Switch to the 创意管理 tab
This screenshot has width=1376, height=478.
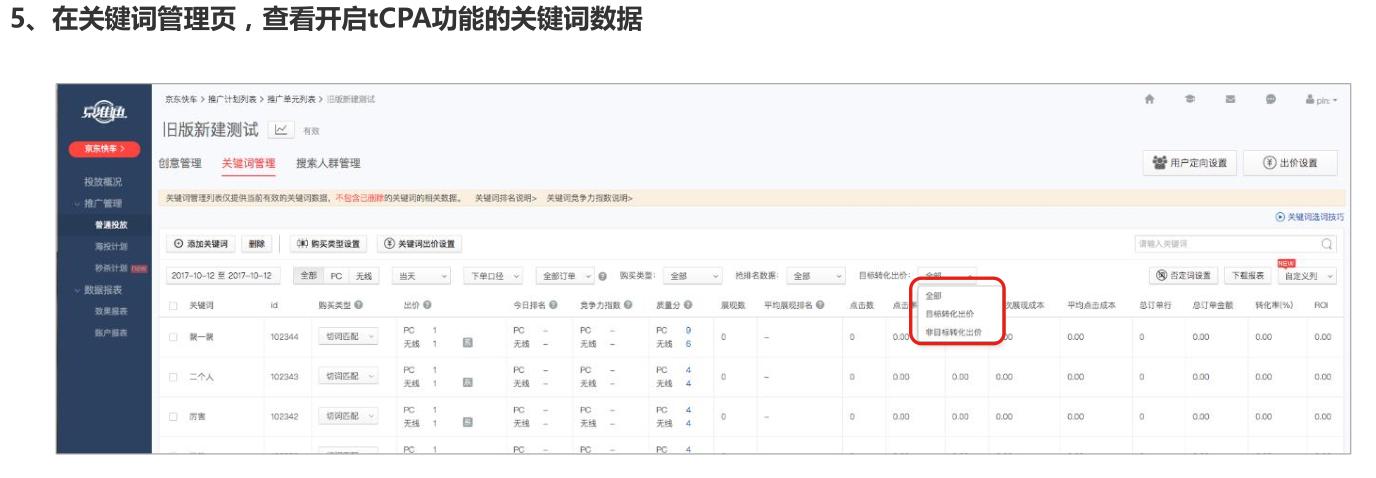click(x=181, y=163)
